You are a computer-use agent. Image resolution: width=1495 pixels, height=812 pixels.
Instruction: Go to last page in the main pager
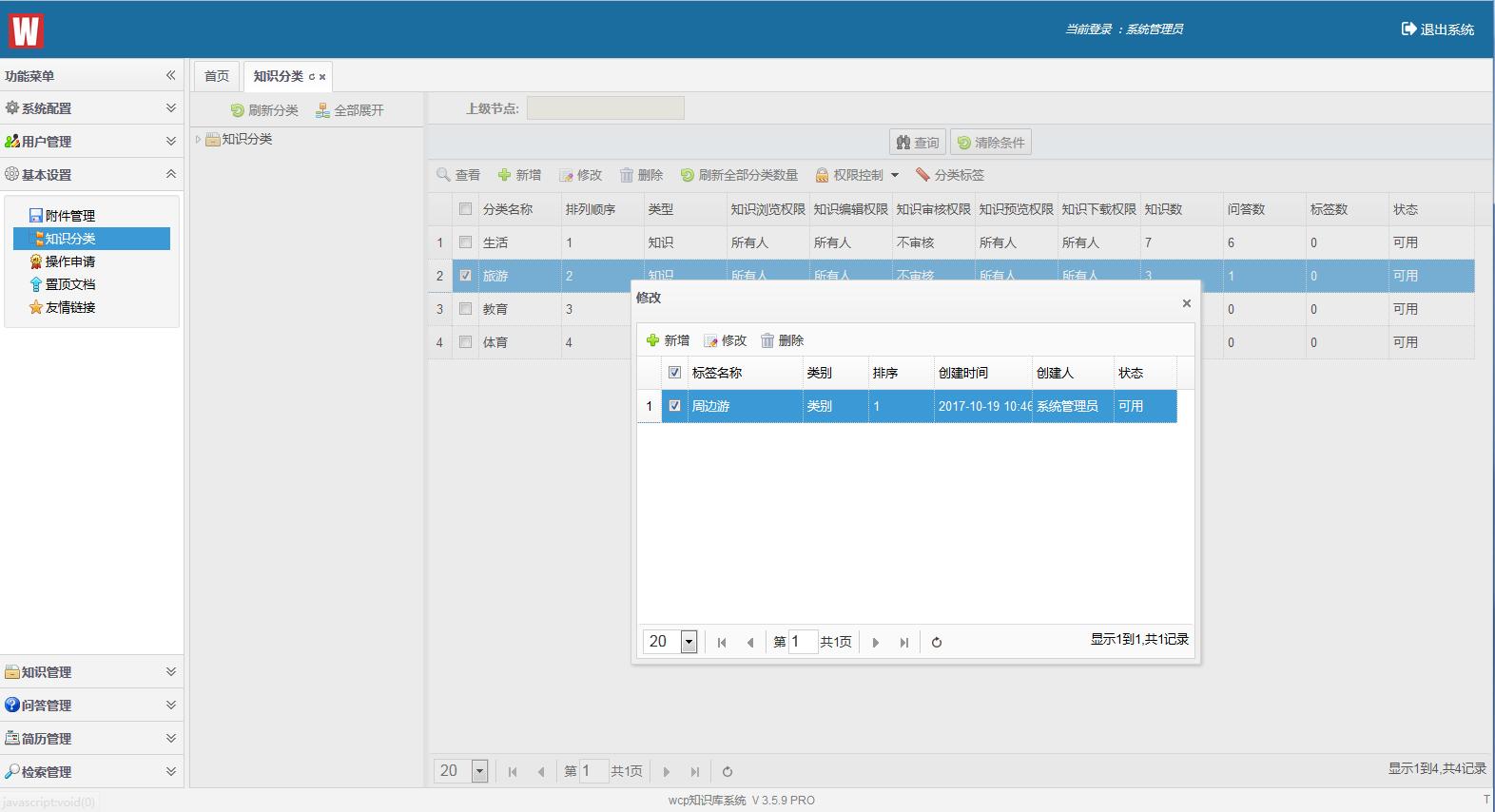pos(695,772)
